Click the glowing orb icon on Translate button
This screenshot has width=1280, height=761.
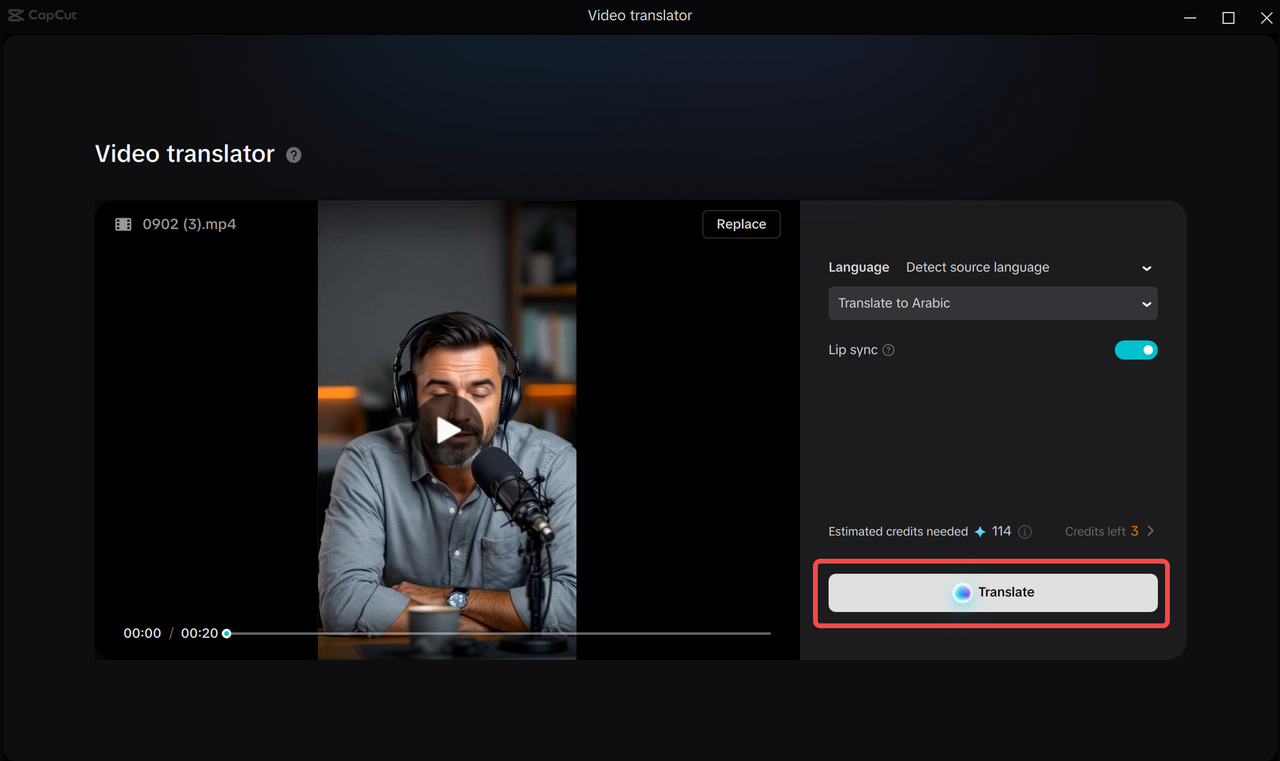tap(962, 592)
